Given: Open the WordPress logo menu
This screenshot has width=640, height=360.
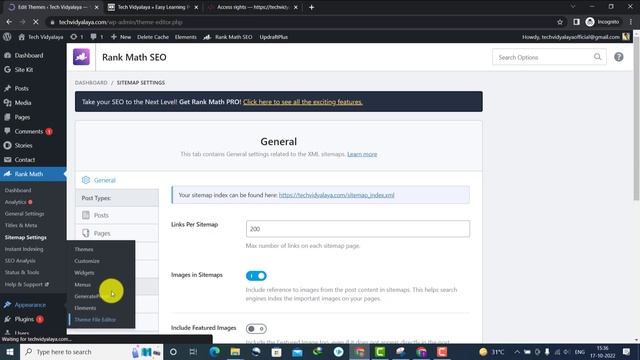Looking at the screenshot, I should [x=7, y=37].
